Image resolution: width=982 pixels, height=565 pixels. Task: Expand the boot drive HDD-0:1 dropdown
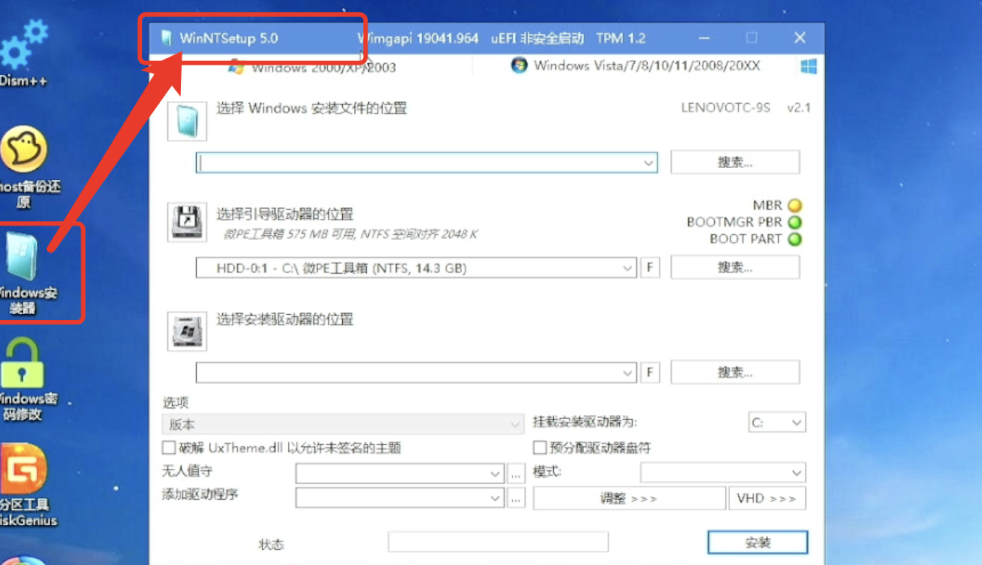627,268
